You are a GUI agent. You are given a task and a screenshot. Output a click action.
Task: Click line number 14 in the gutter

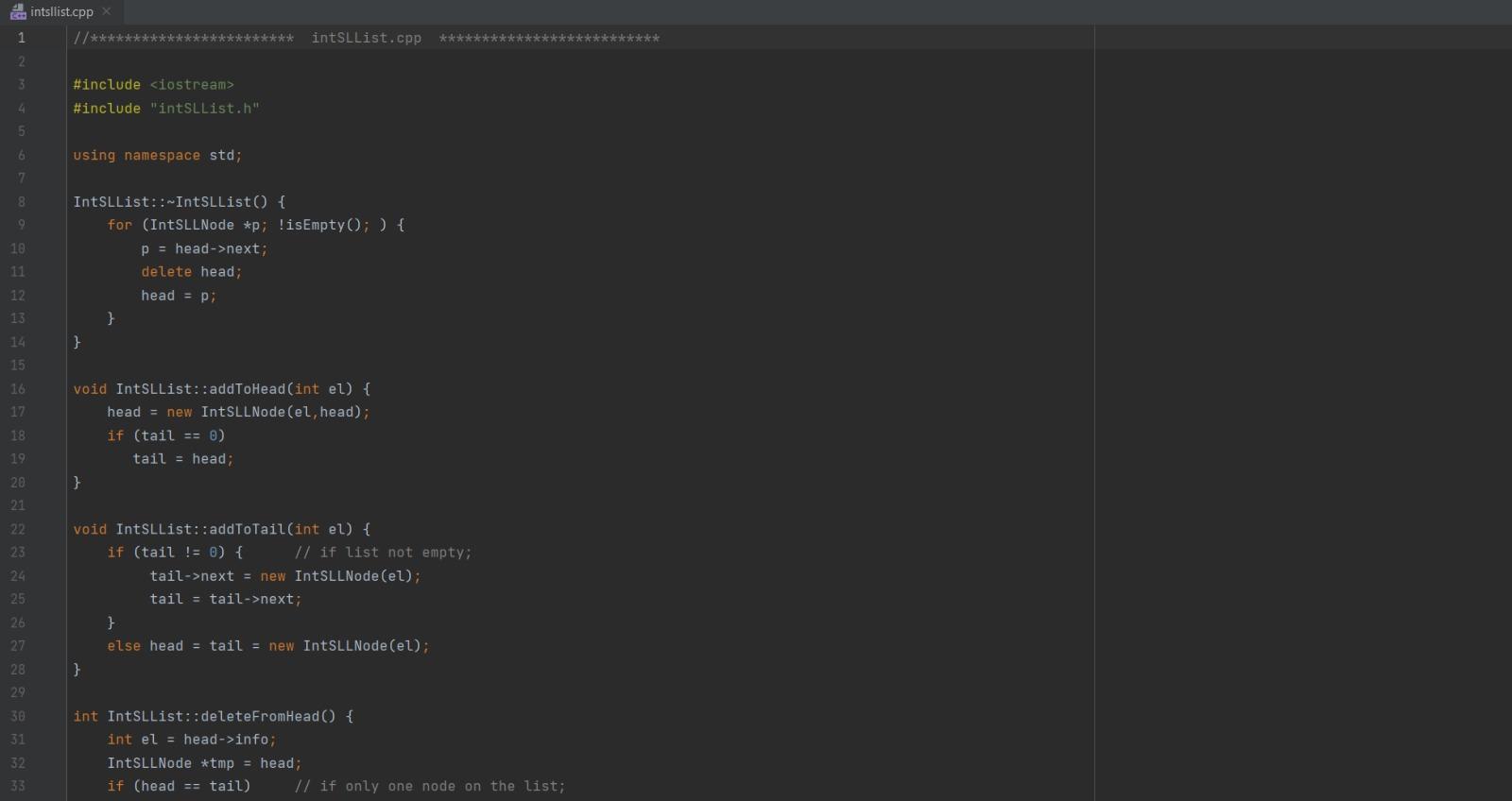pyautogui.click(x=18, y=343)
